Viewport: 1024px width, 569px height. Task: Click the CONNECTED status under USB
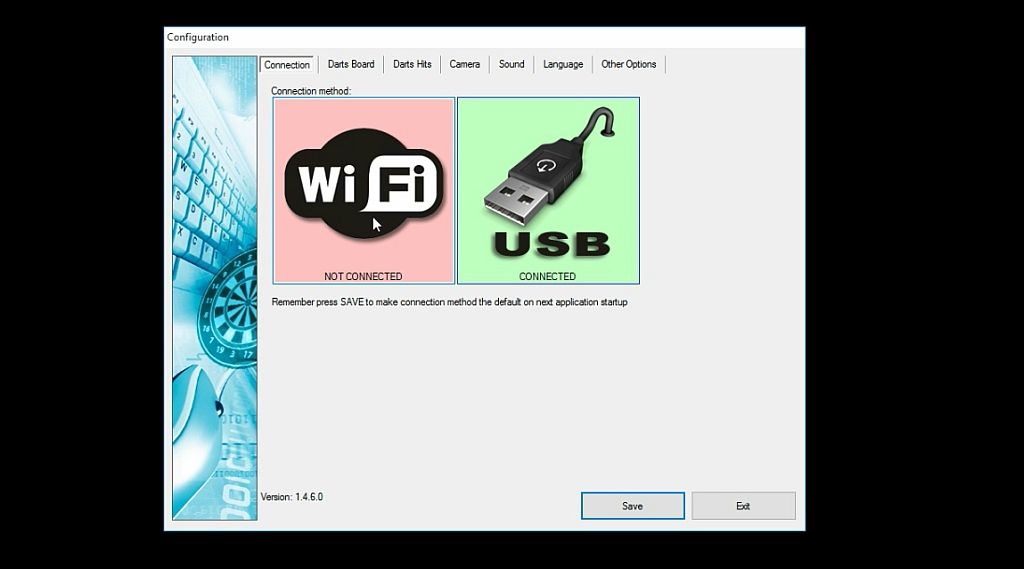[x=547, y=276]
